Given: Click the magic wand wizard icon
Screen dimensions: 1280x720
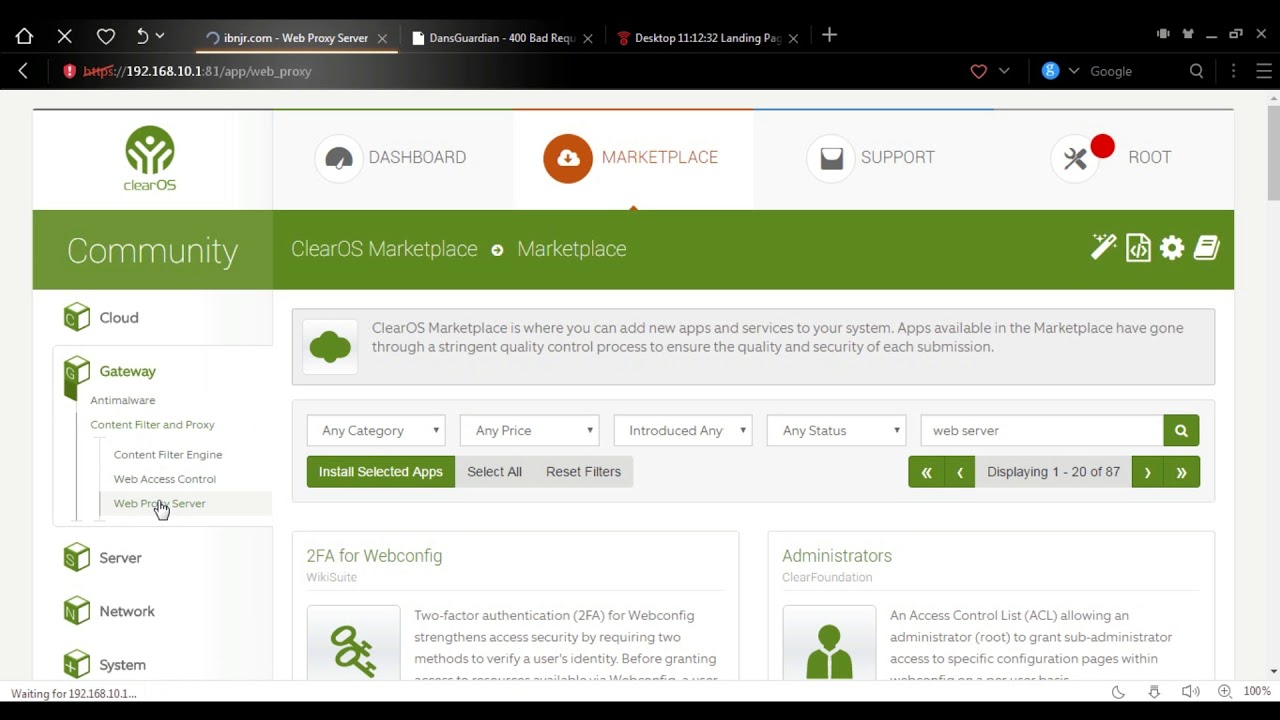Looking at the screenshot, I should tap(1104, 248).
